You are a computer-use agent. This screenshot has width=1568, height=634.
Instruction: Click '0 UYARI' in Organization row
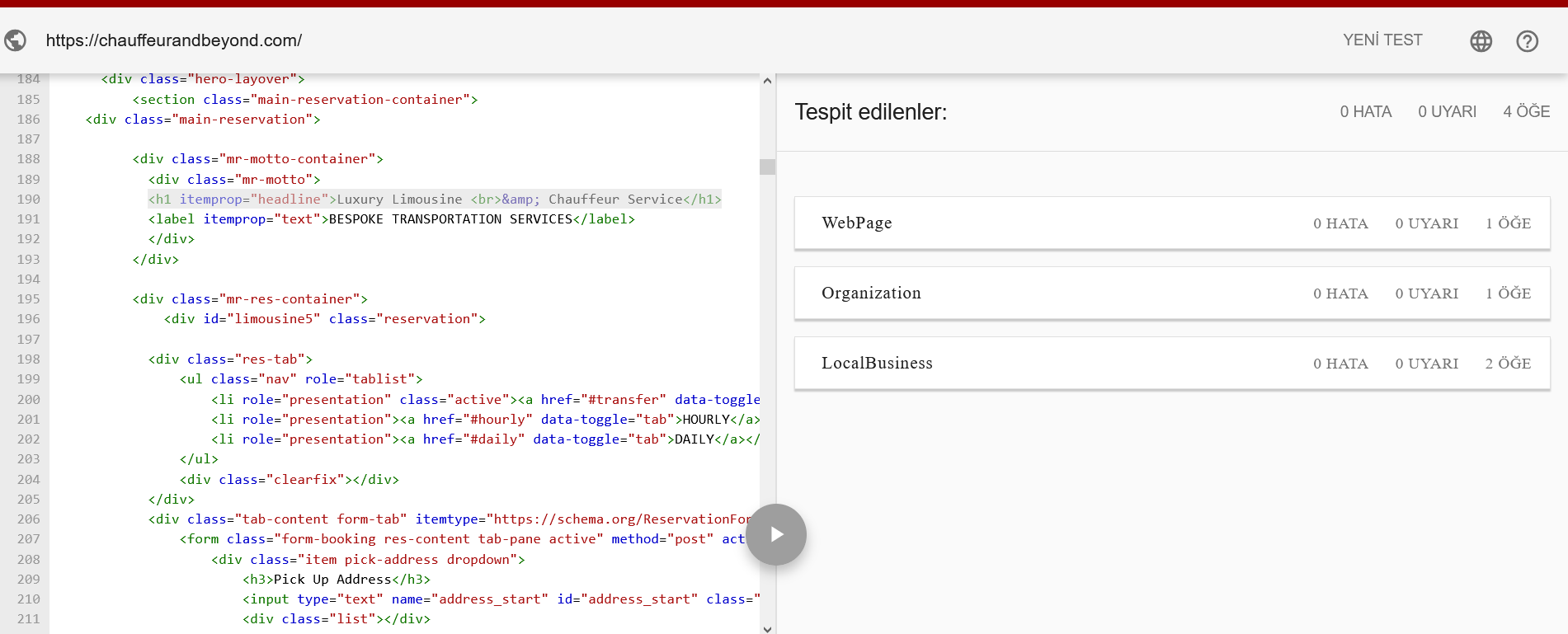(1427, 294)
